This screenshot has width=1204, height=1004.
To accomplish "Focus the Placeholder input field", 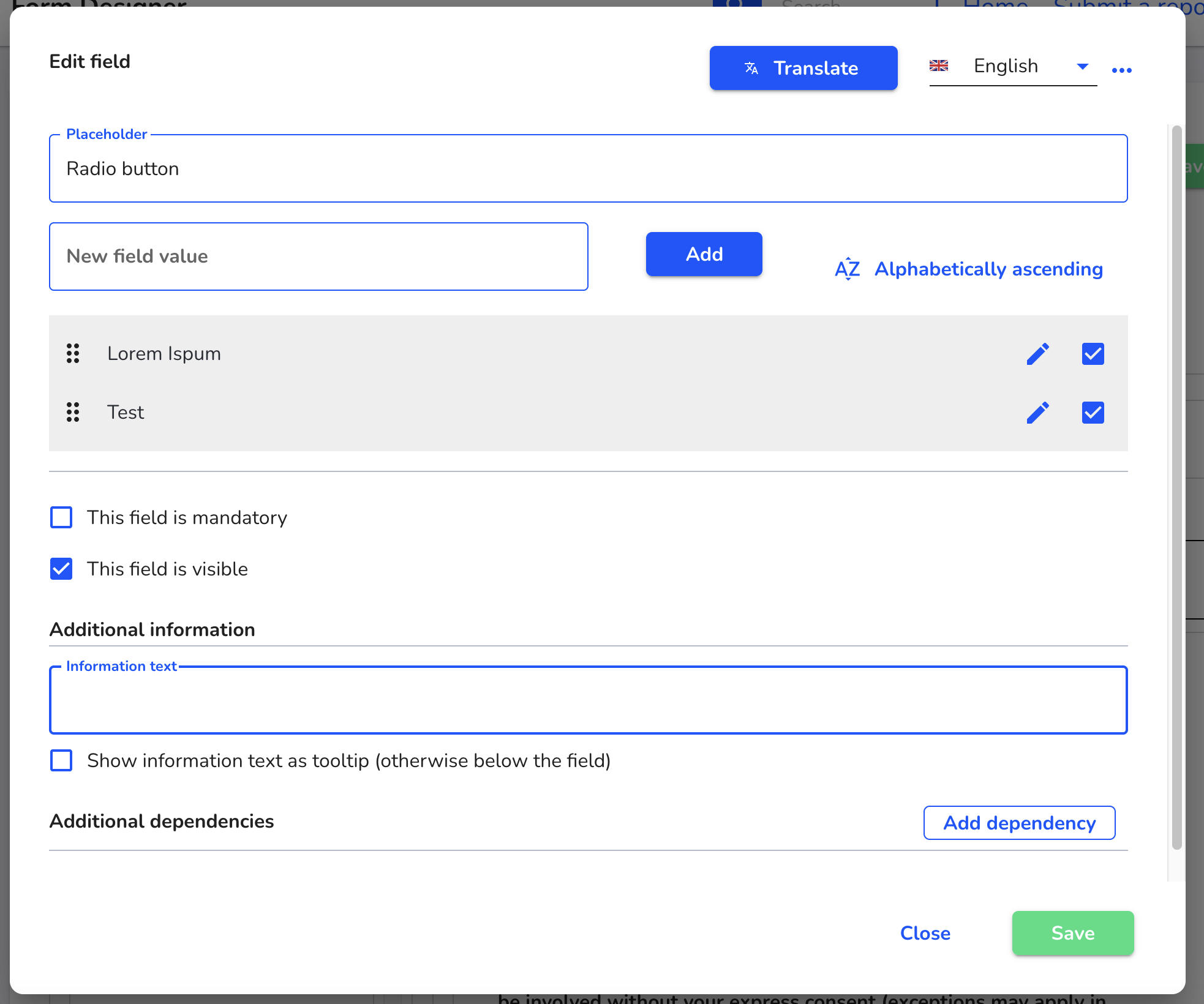I will pos(588,168).
